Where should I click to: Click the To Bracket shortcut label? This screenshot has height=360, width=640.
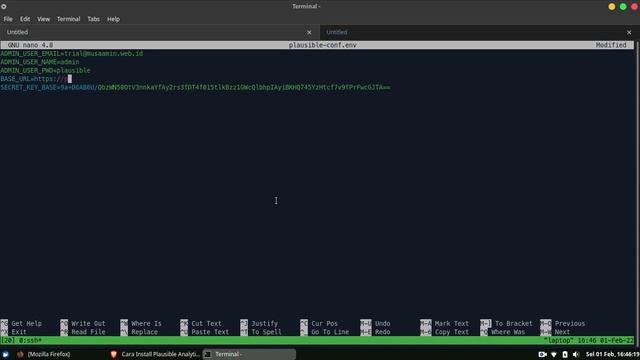513,323
